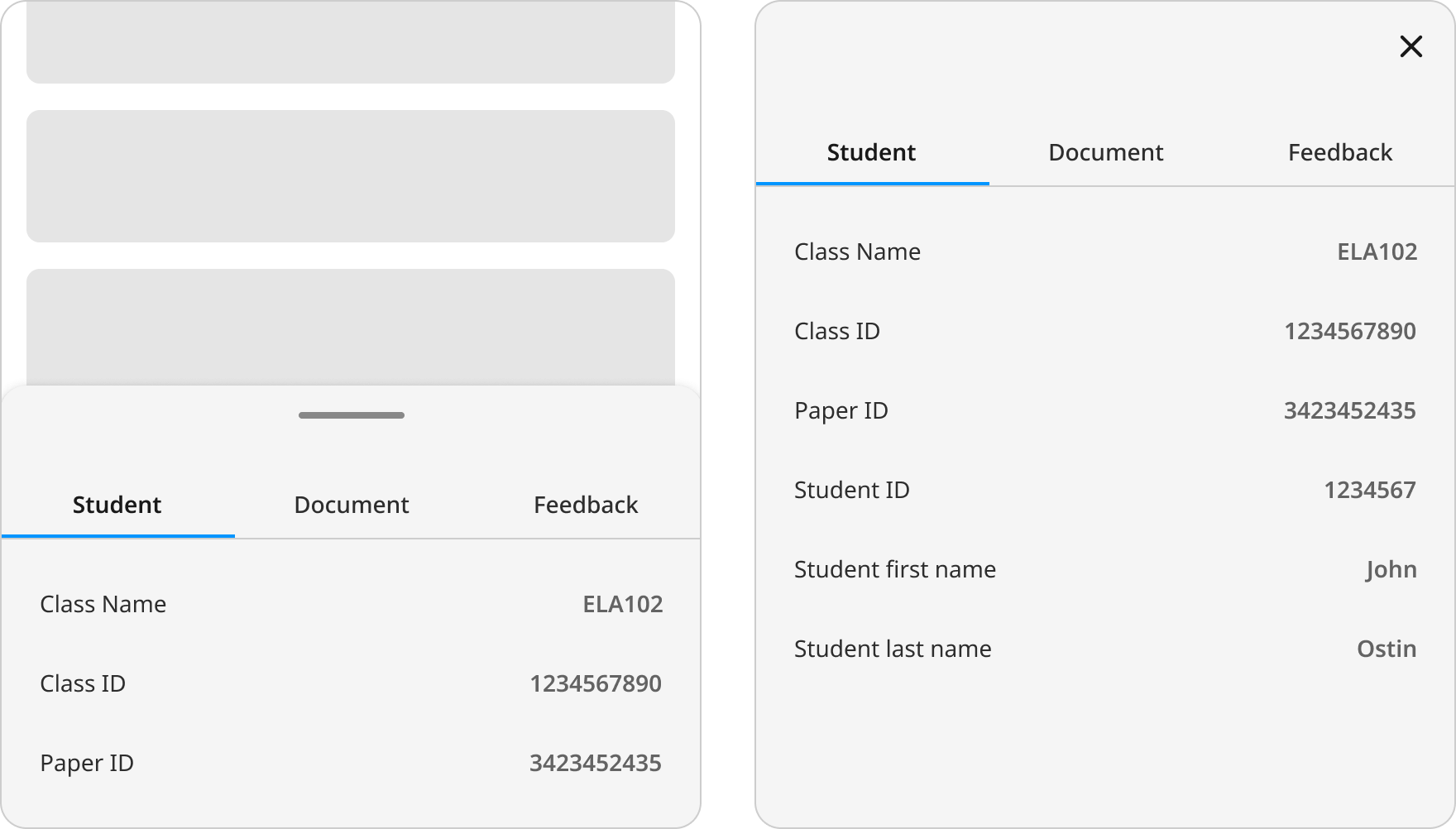Open the Document tab in the bottom sheet
This screenshot has height=829, width=1456.
coord(352,505)
